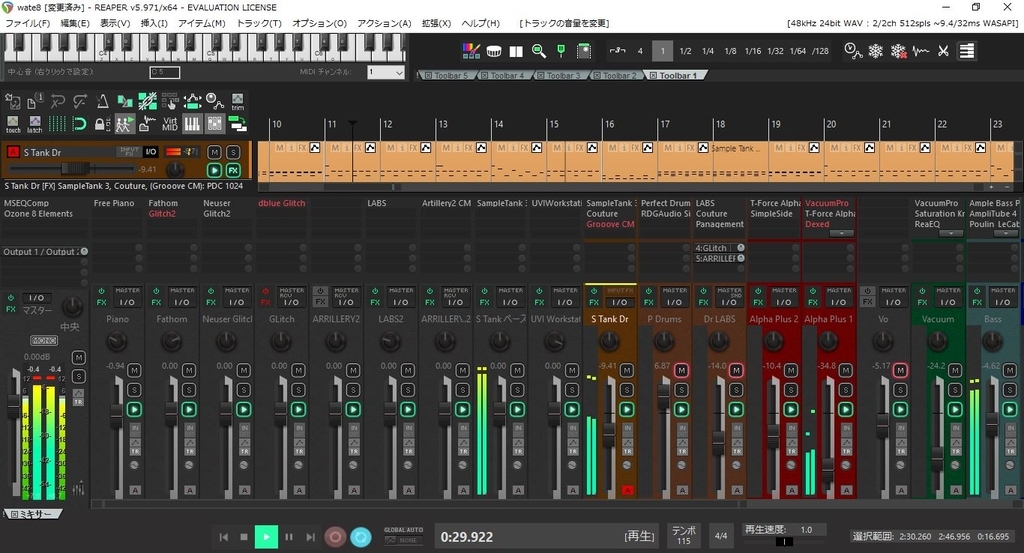Open FX window for S Tank Dr track panel
The height and width of the screenshot is (553, 1024).
pyautogui.click(x=233, y=170)
